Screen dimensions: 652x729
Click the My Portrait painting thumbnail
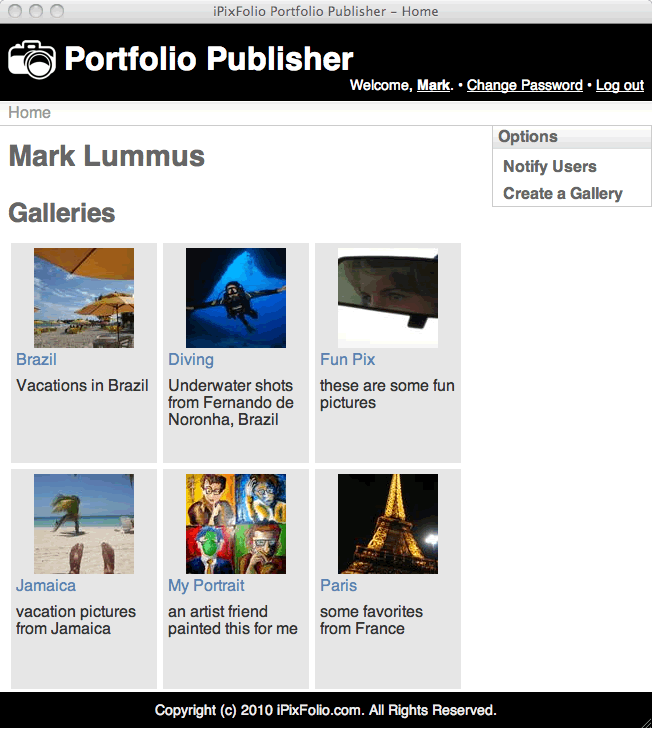point(236,524)
